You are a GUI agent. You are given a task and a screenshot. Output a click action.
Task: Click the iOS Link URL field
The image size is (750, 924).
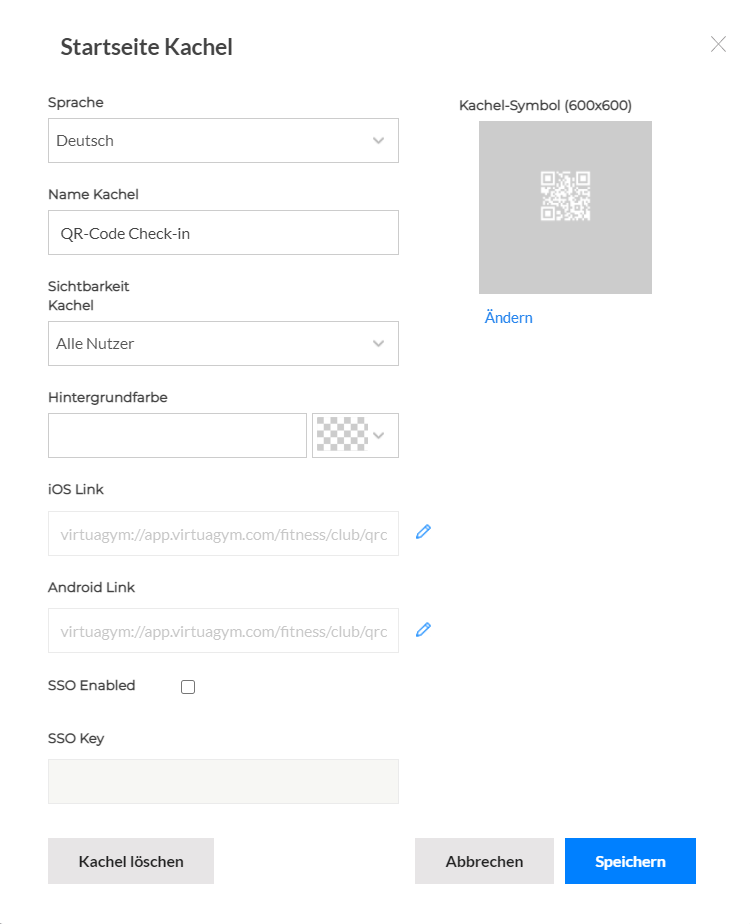tap(222, 533)
